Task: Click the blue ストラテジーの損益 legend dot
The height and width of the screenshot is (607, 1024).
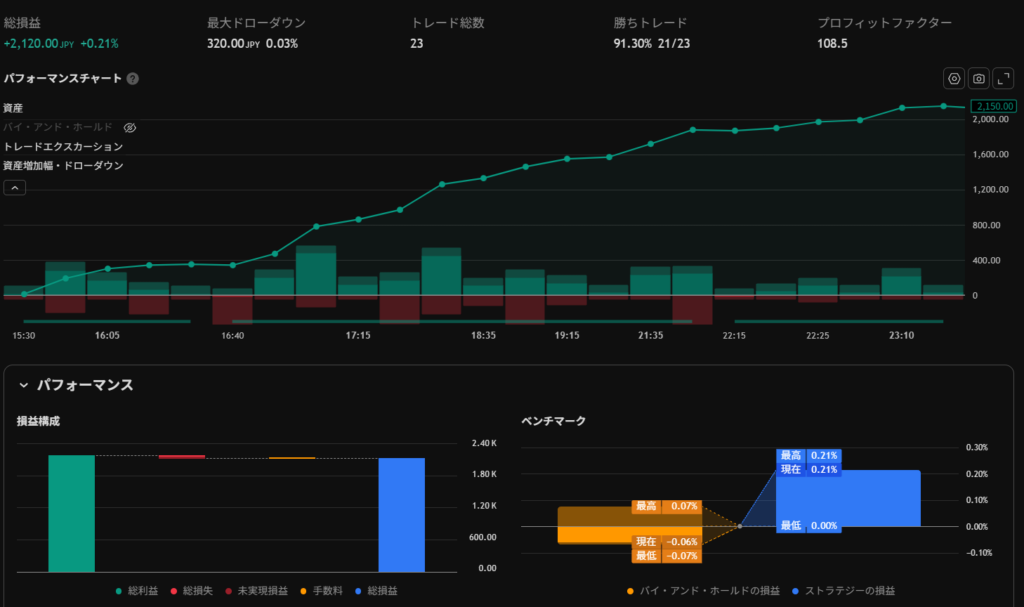Action: tap(797, 591)
